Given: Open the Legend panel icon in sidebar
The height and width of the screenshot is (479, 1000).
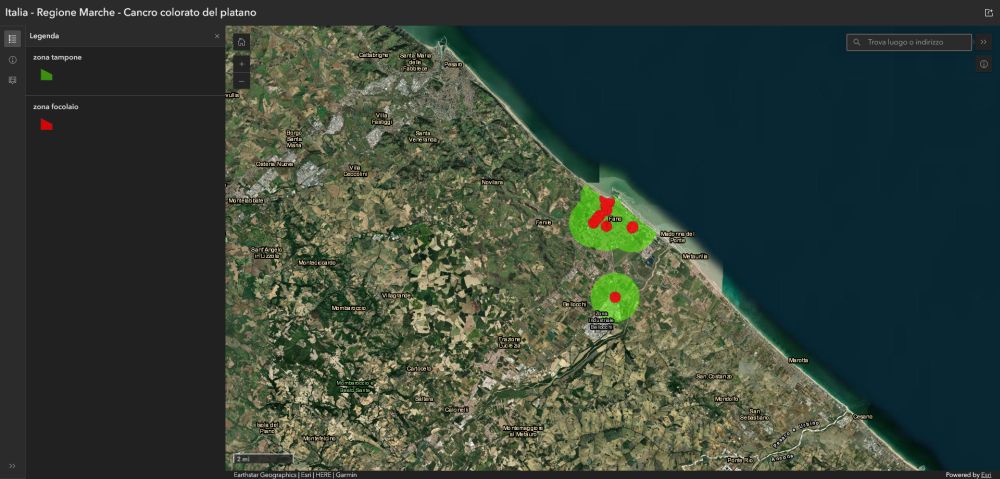Looking at the screenshot, I should point(12,40).
